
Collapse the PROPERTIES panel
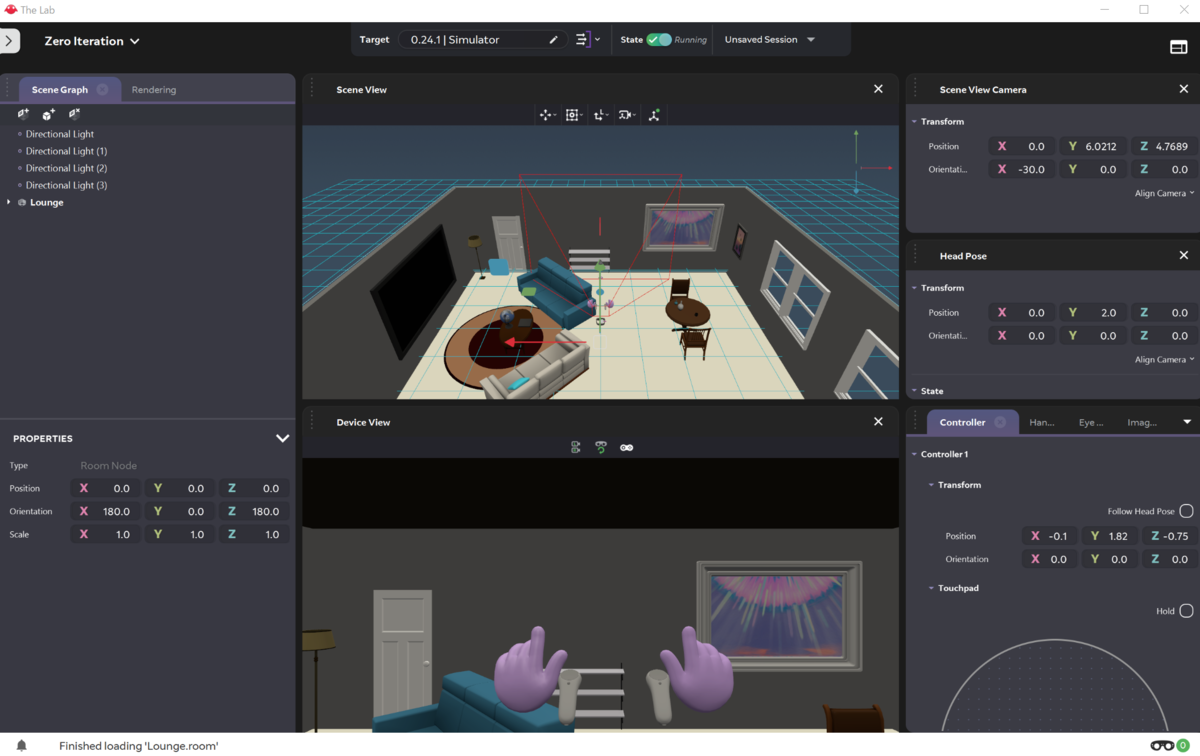(x=282, y=438)
